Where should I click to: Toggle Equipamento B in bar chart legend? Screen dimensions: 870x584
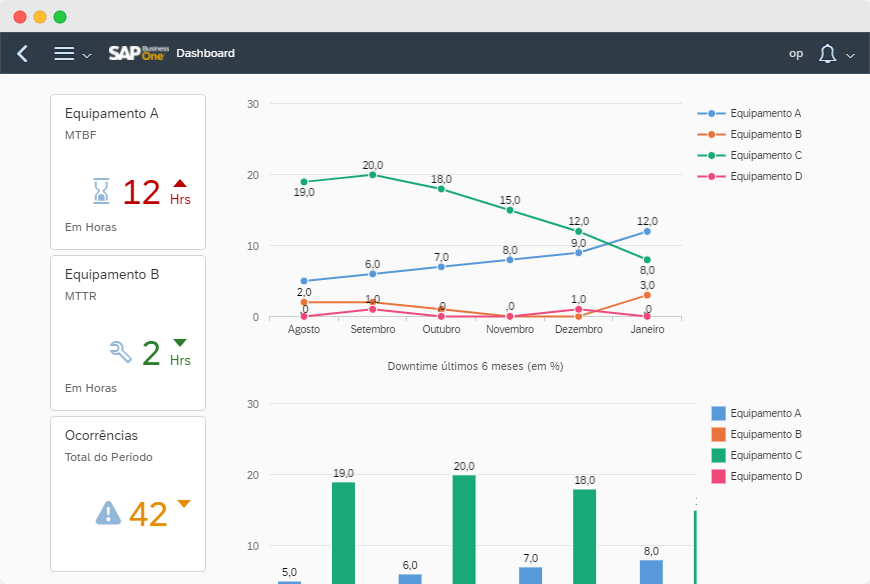[756, 434]
